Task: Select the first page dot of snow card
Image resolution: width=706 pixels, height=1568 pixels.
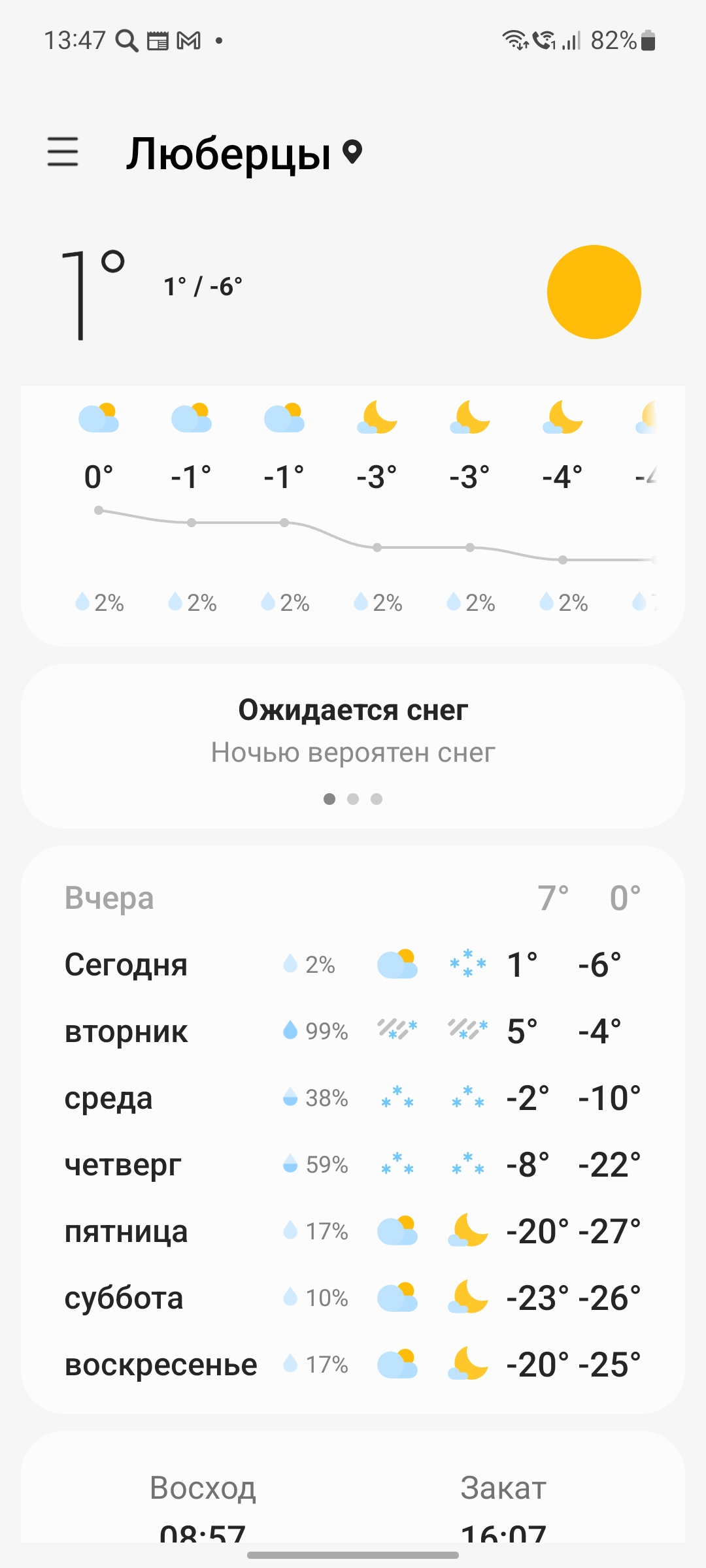Action: [x=329, y=799]
